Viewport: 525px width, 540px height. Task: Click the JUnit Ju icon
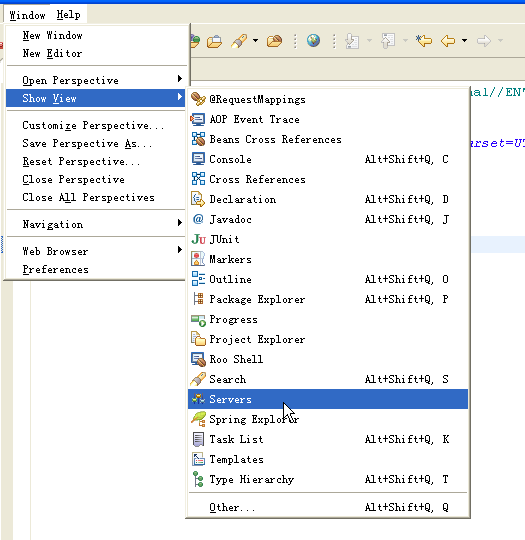pos(198,239)
